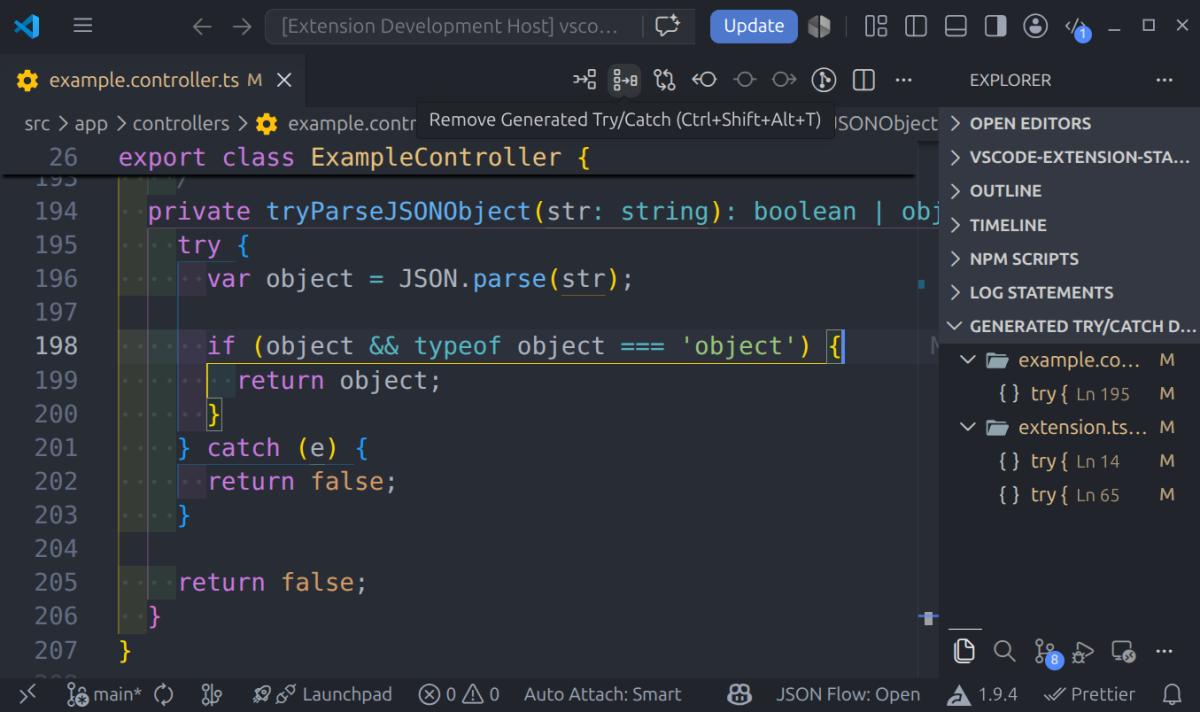Open Source Control view with badge 8
The height and width of the screenshot is (712, 1200).
1046,652
